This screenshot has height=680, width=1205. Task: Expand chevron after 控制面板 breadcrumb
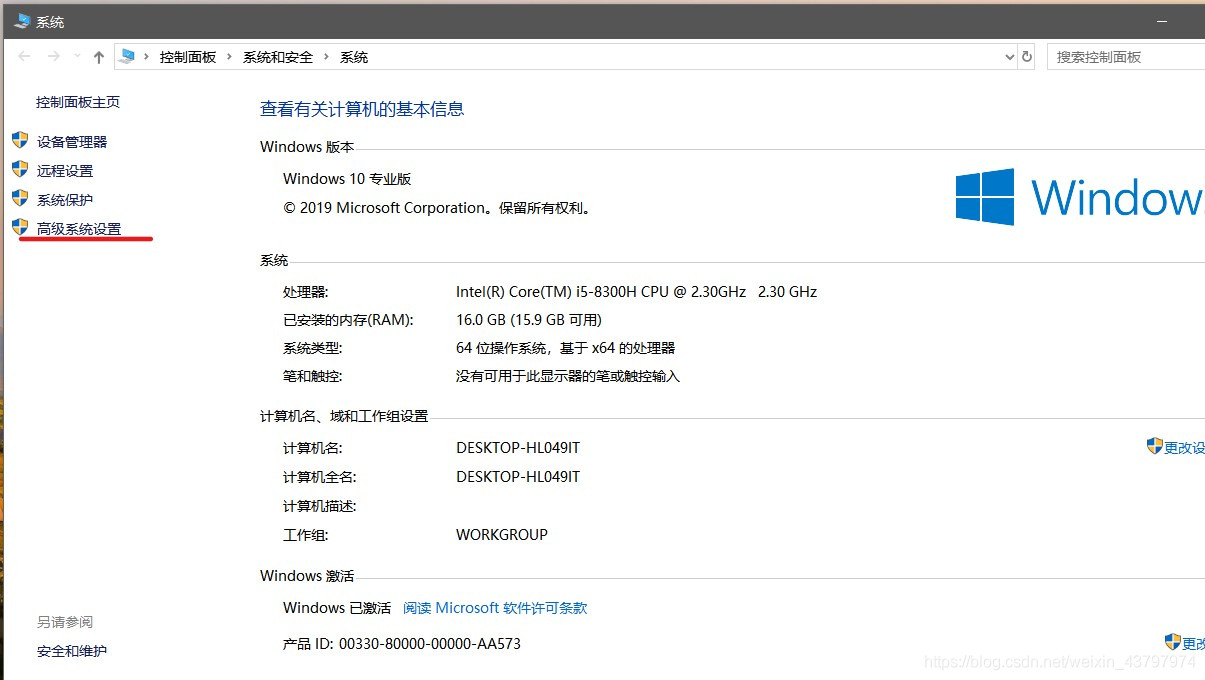tap(230, 57)
